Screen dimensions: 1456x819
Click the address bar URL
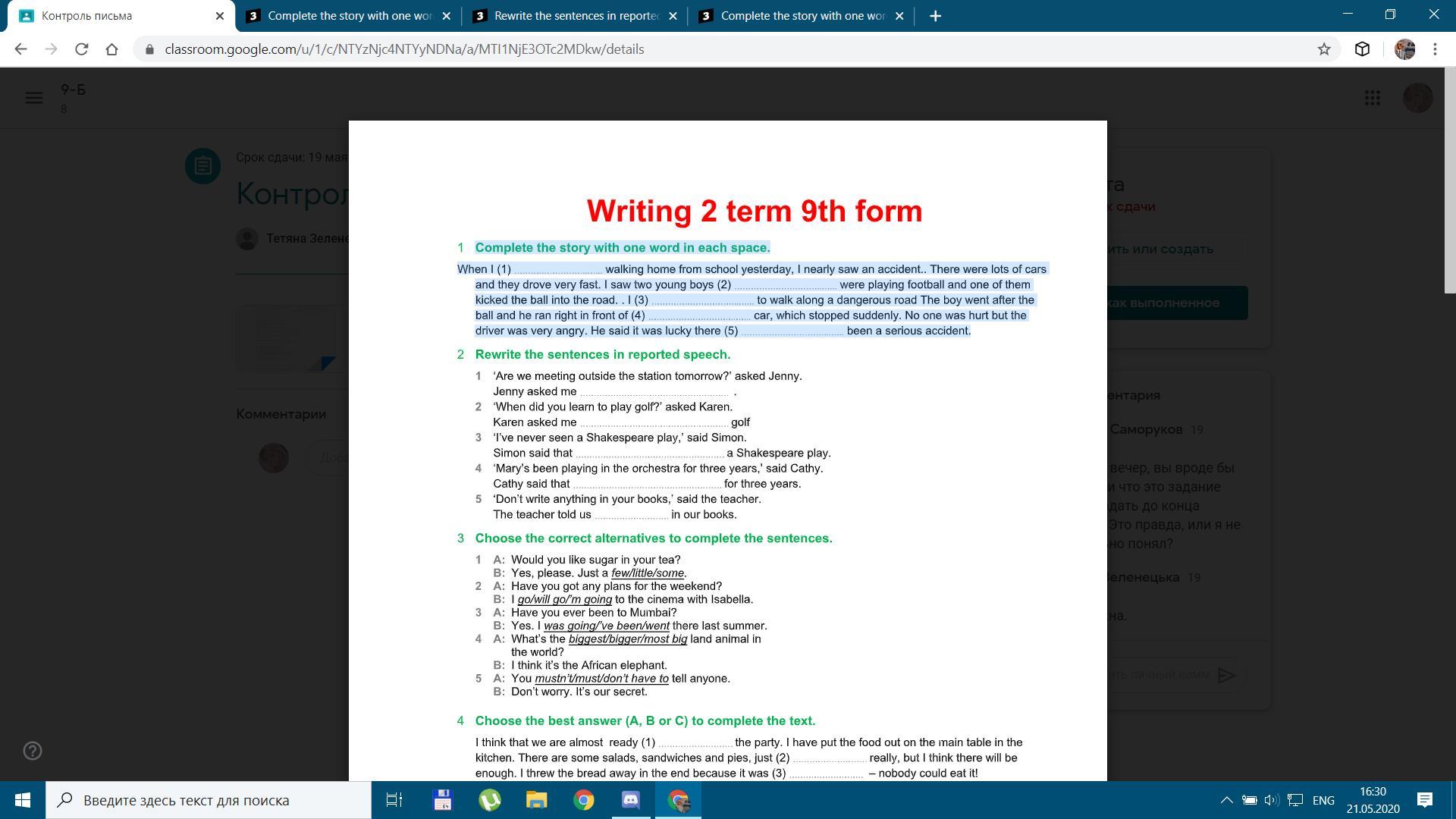[404, 49]
